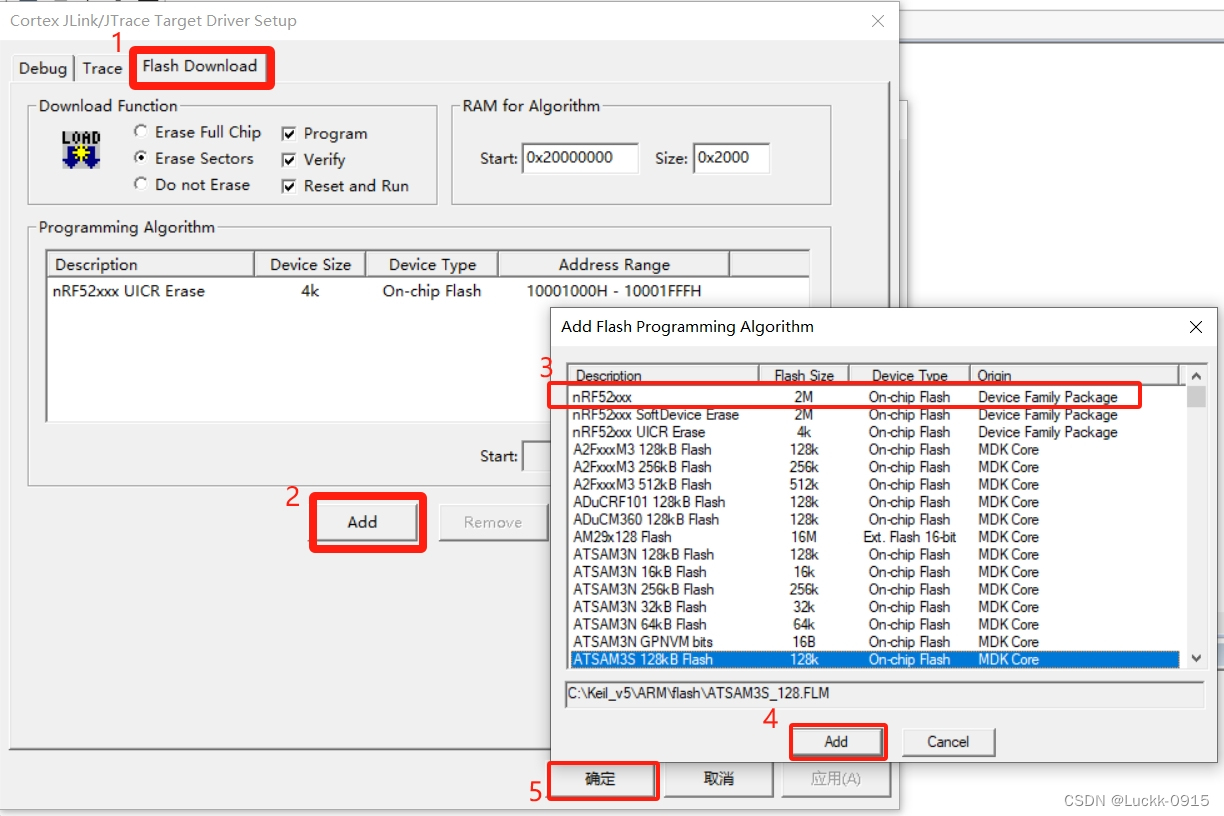The width and height of the screenshot is (1224, 816).
Task: Click Cancel in Flash Programming Algorithm dialog
Action: tap(948, 742)
